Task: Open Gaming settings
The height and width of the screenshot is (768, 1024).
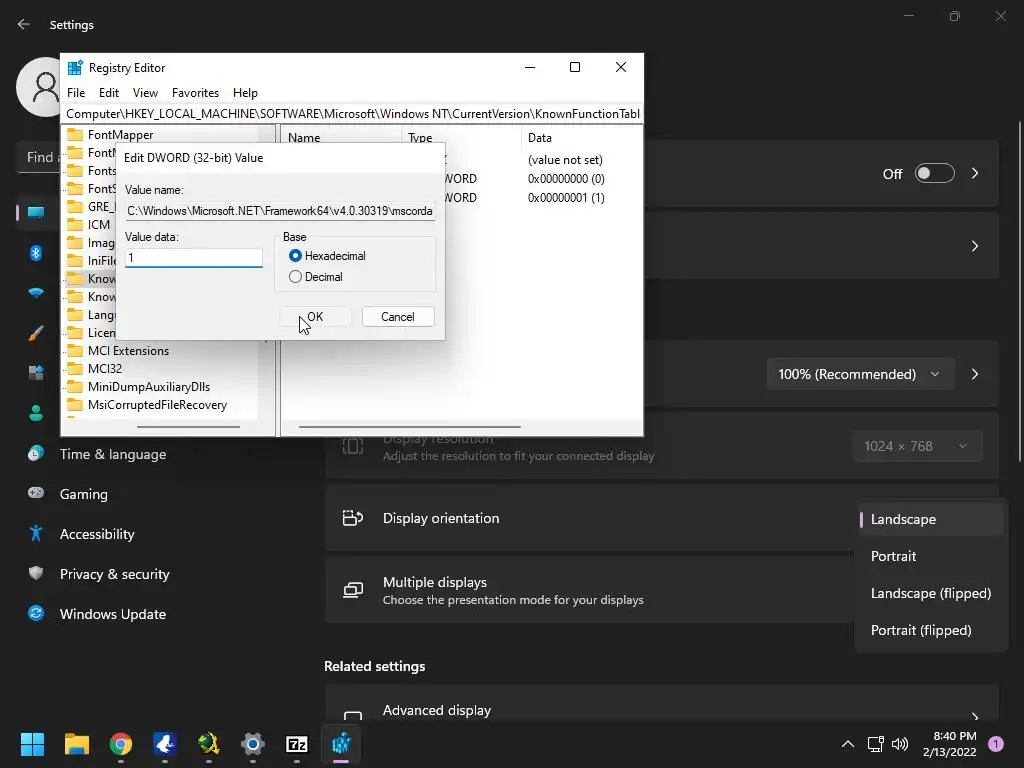Action: (x=84, y=494)
